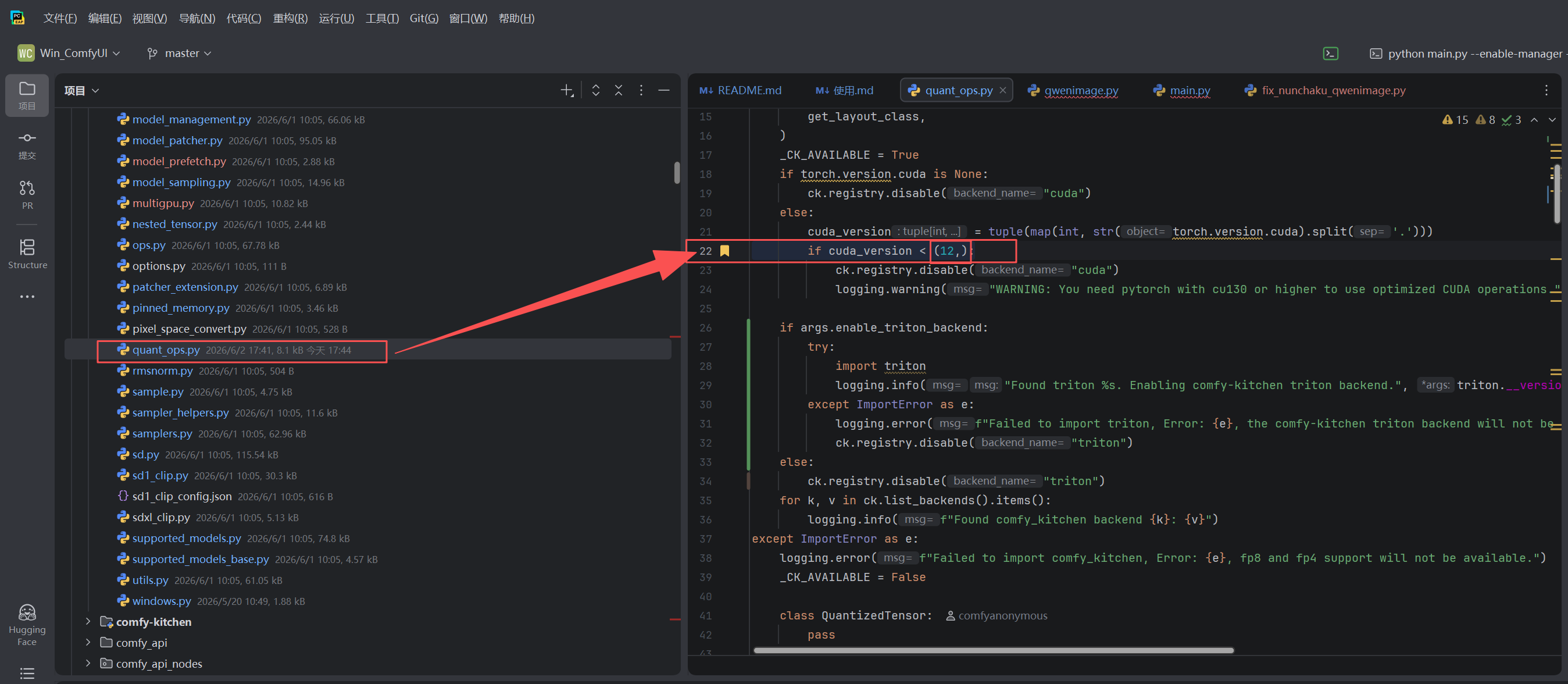Click the warnings count indicator showing 15
This screenshot has height=684, width=1568.
click(1455, 120)
